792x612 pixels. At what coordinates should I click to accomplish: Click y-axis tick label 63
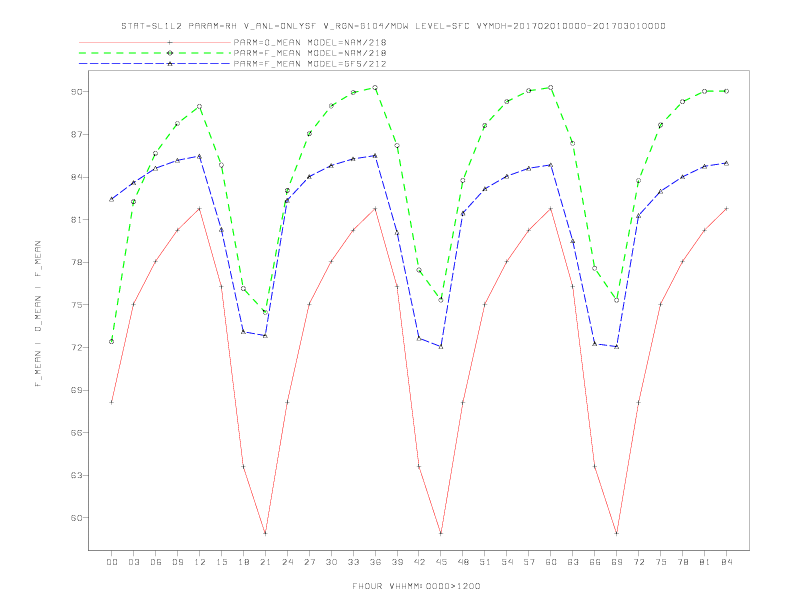pyautogui.click(x=77, y=475)
